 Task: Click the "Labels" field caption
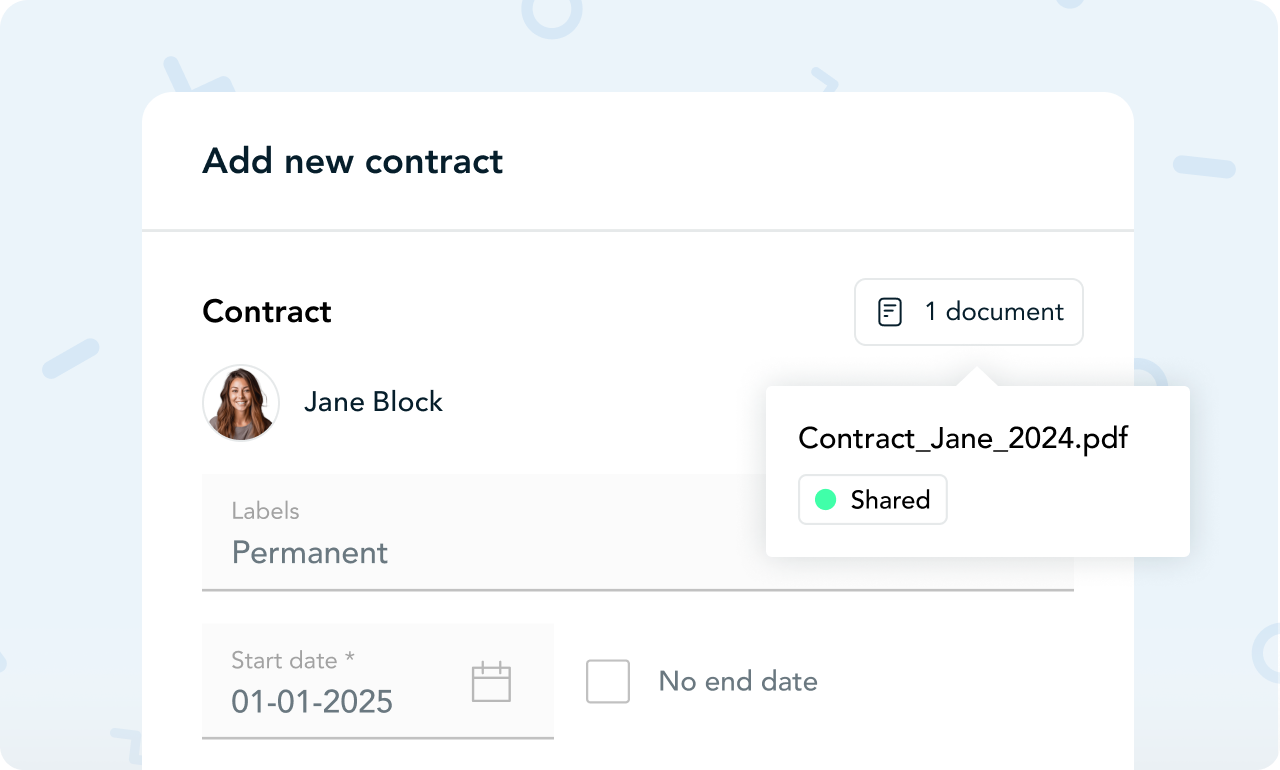tap(265, 511)
